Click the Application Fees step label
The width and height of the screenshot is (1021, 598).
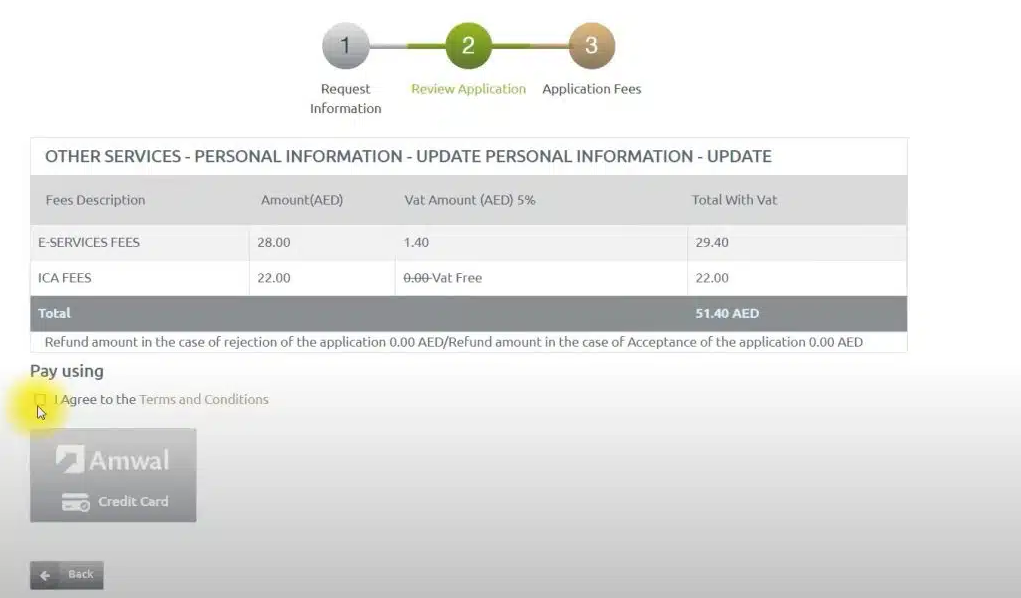pos(591,89)
